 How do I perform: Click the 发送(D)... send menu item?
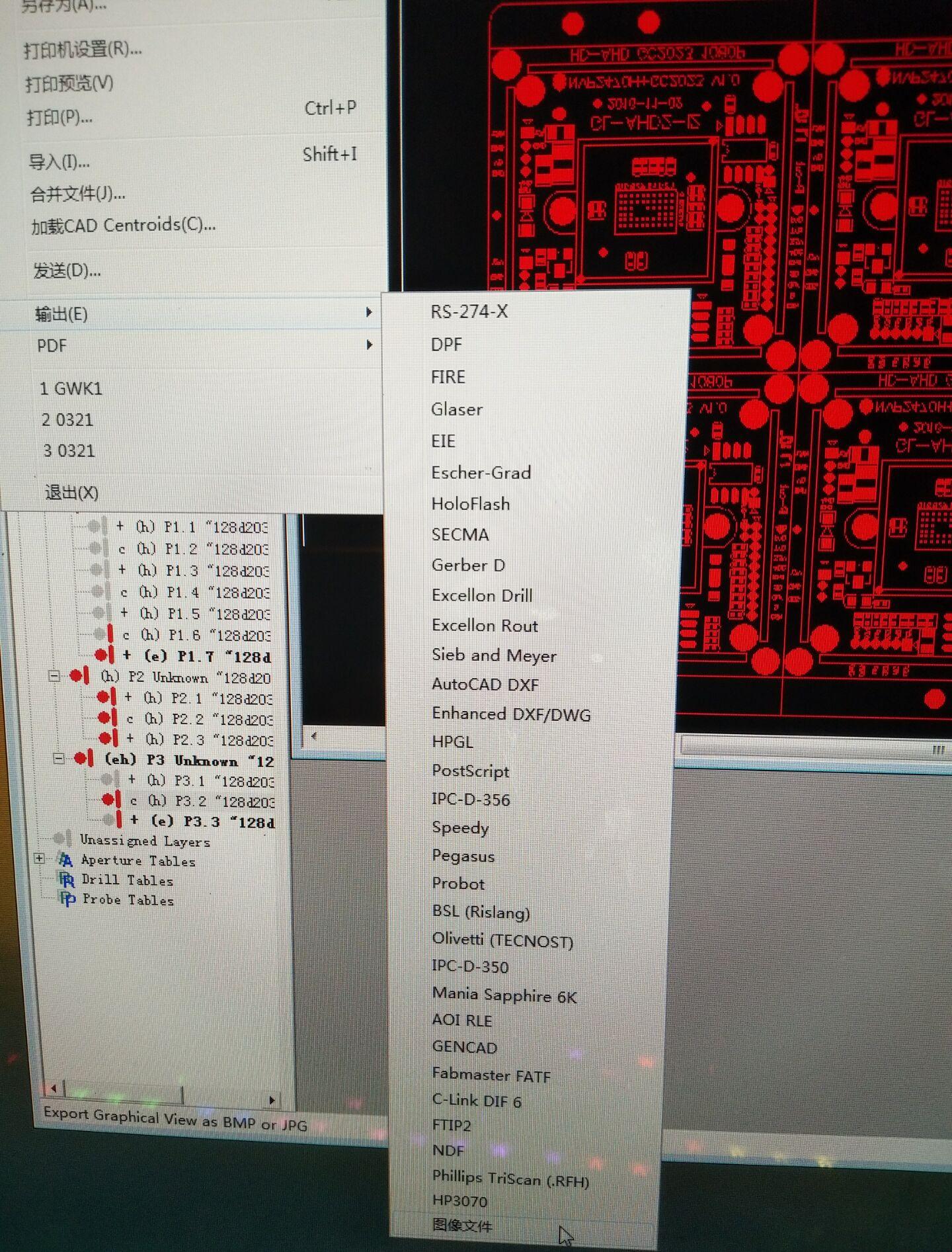[67, 271]
